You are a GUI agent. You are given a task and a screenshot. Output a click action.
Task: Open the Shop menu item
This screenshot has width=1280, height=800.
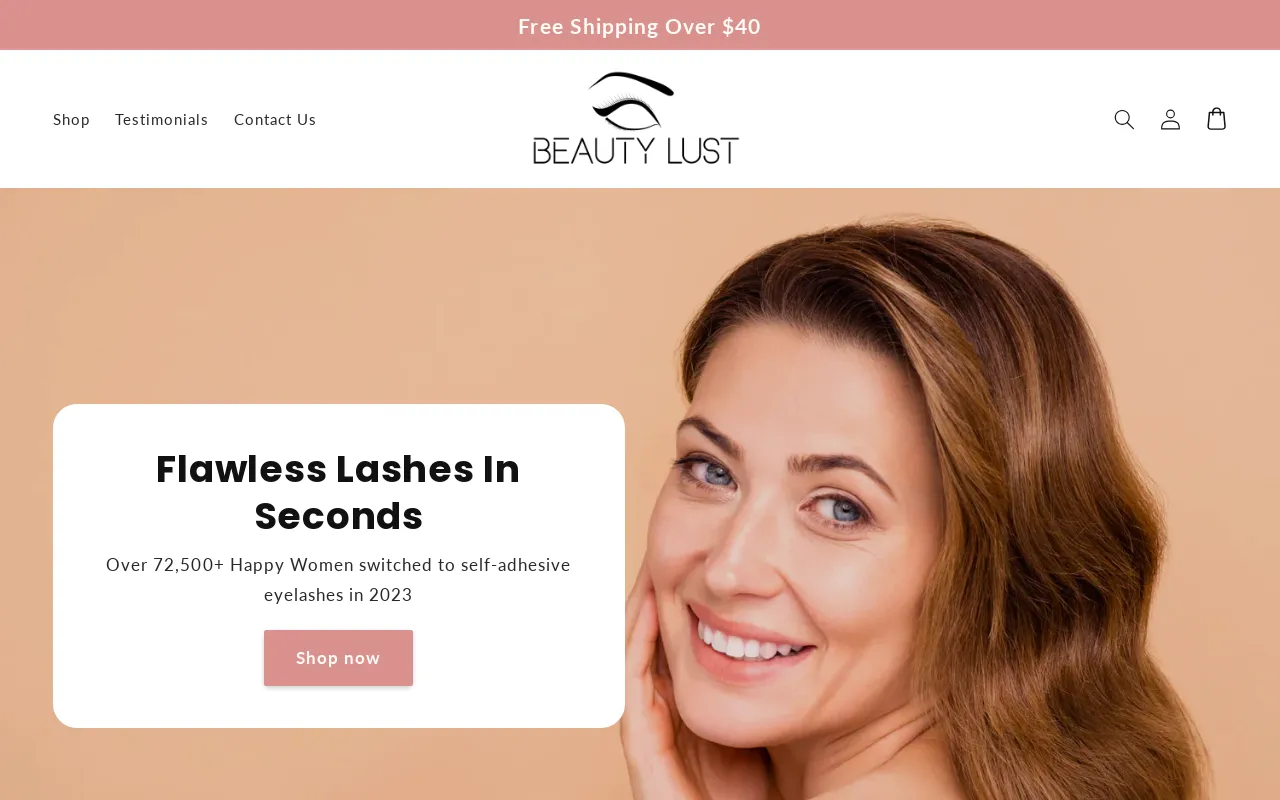[71, 119]
